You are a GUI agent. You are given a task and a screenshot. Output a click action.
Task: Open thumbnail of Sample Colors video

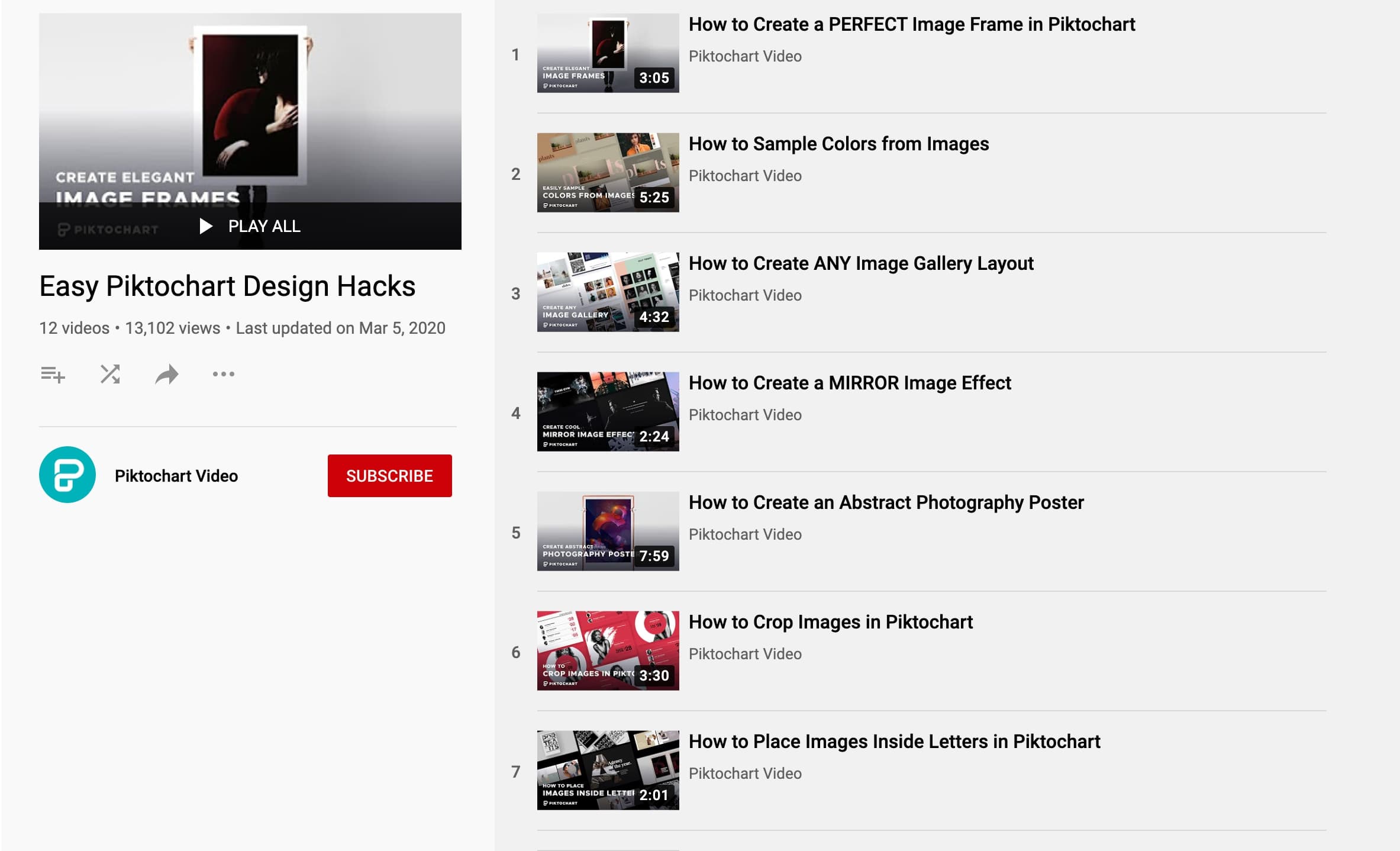[608, 173]
